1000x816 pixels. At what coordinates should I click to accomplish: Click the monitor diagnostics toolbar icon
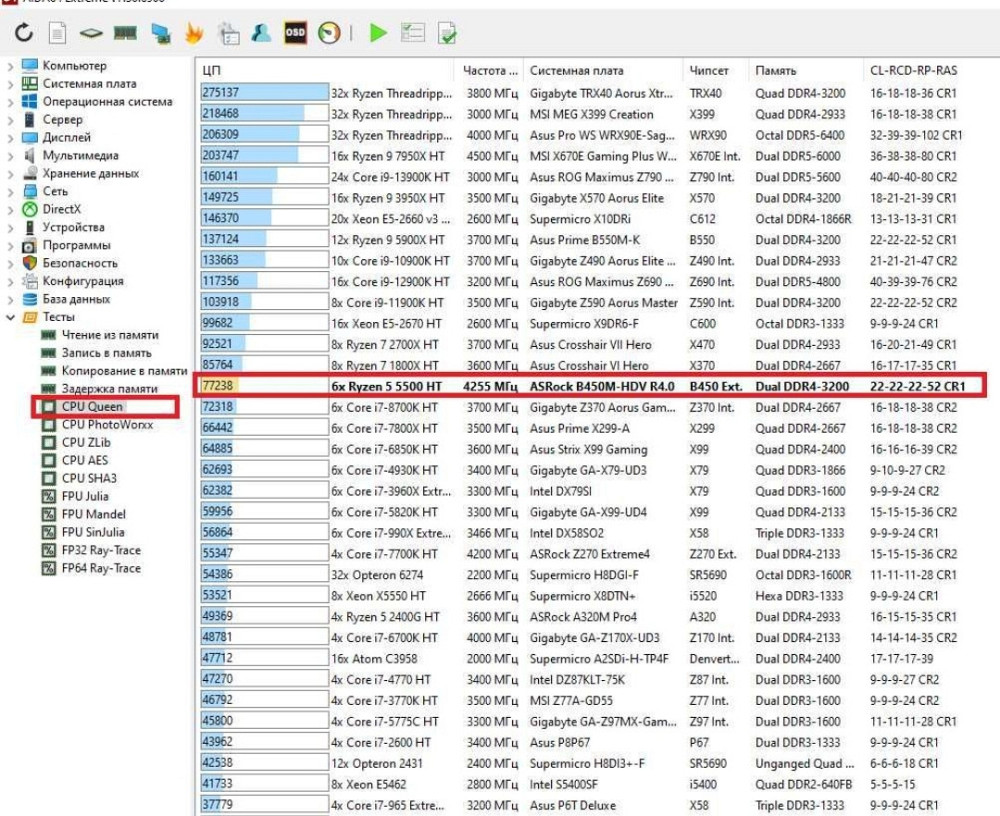coord(160,34)
